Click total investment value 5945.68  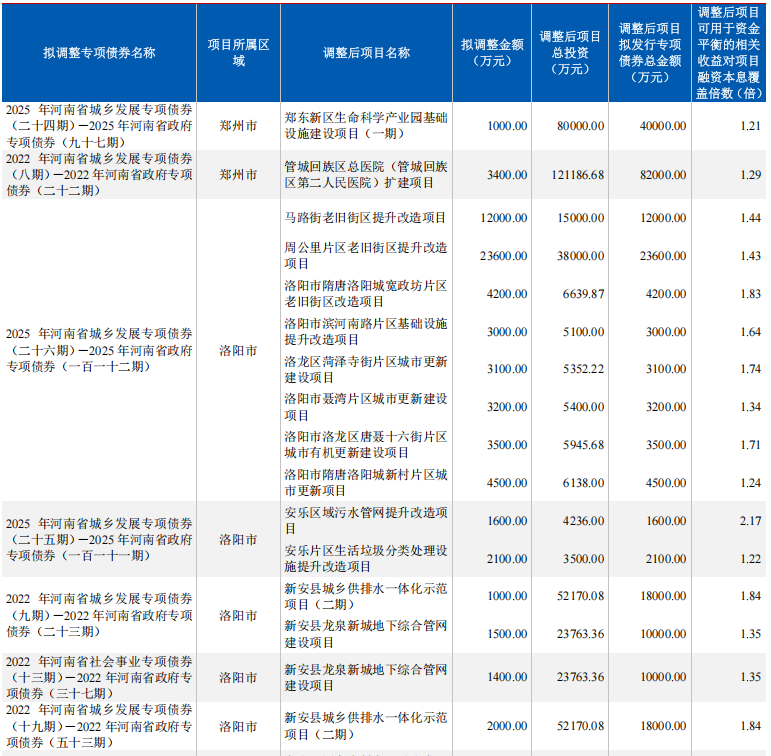pos(583,445)
